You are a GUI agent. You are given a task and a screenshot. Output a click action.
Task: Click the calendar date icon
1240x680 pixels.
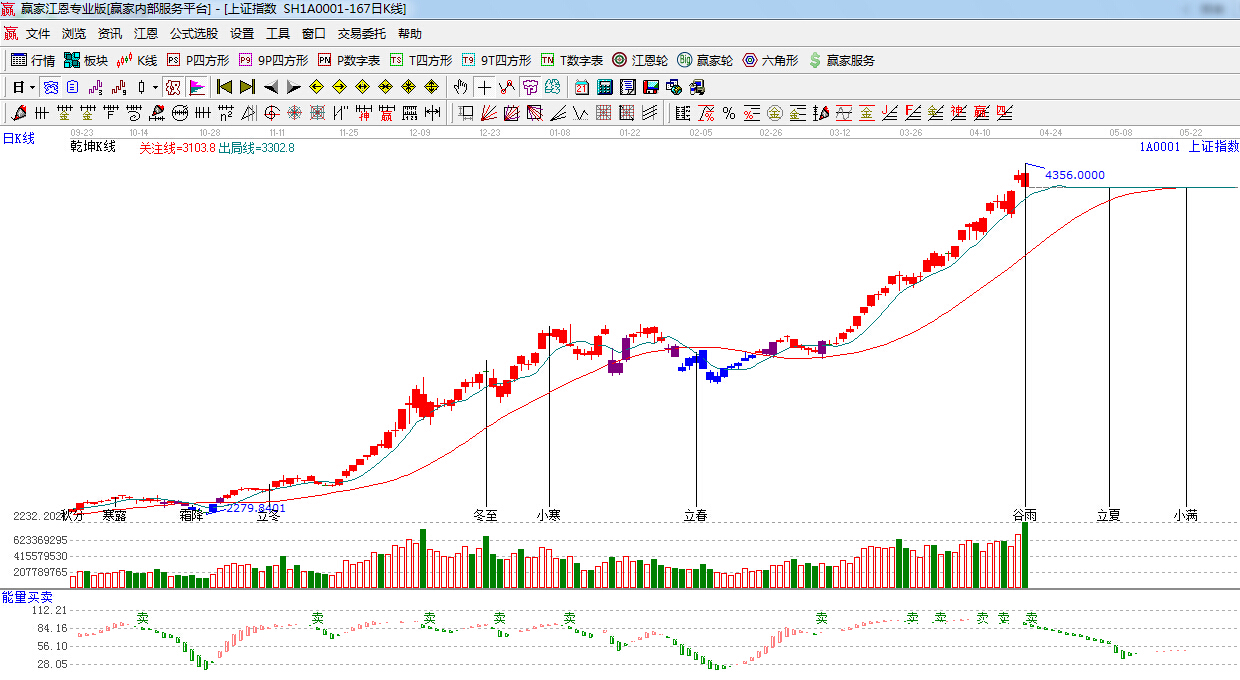point(581,87)
